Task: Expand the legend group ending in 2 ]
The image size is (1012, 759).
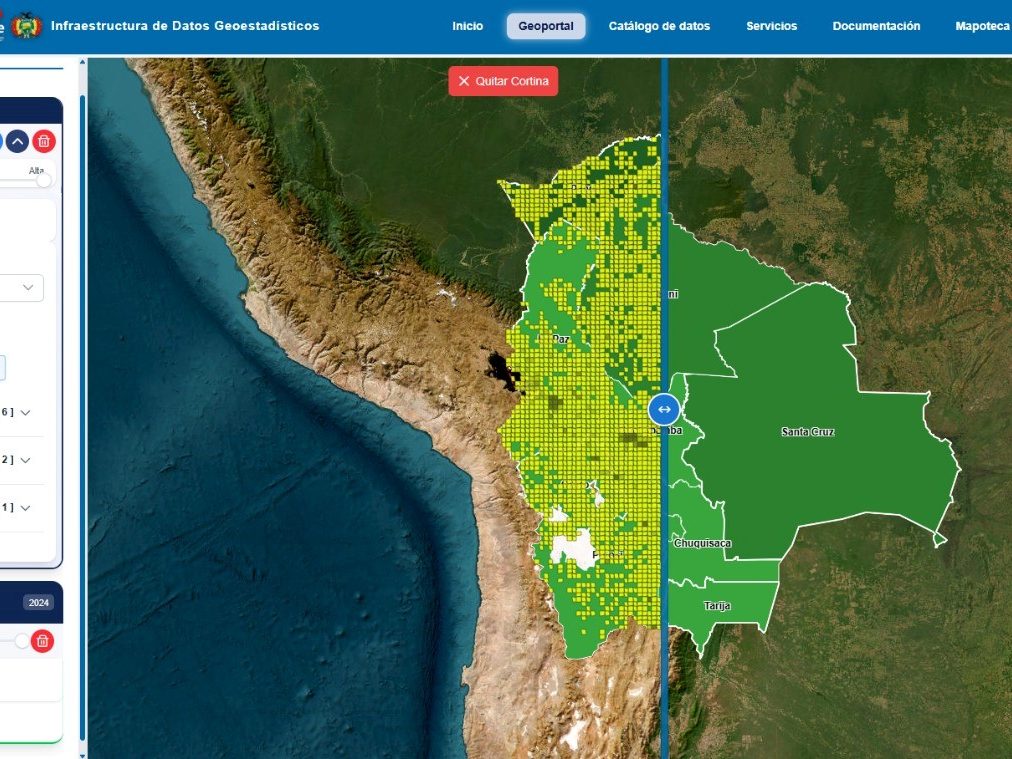Action: [x=25, y=460]
